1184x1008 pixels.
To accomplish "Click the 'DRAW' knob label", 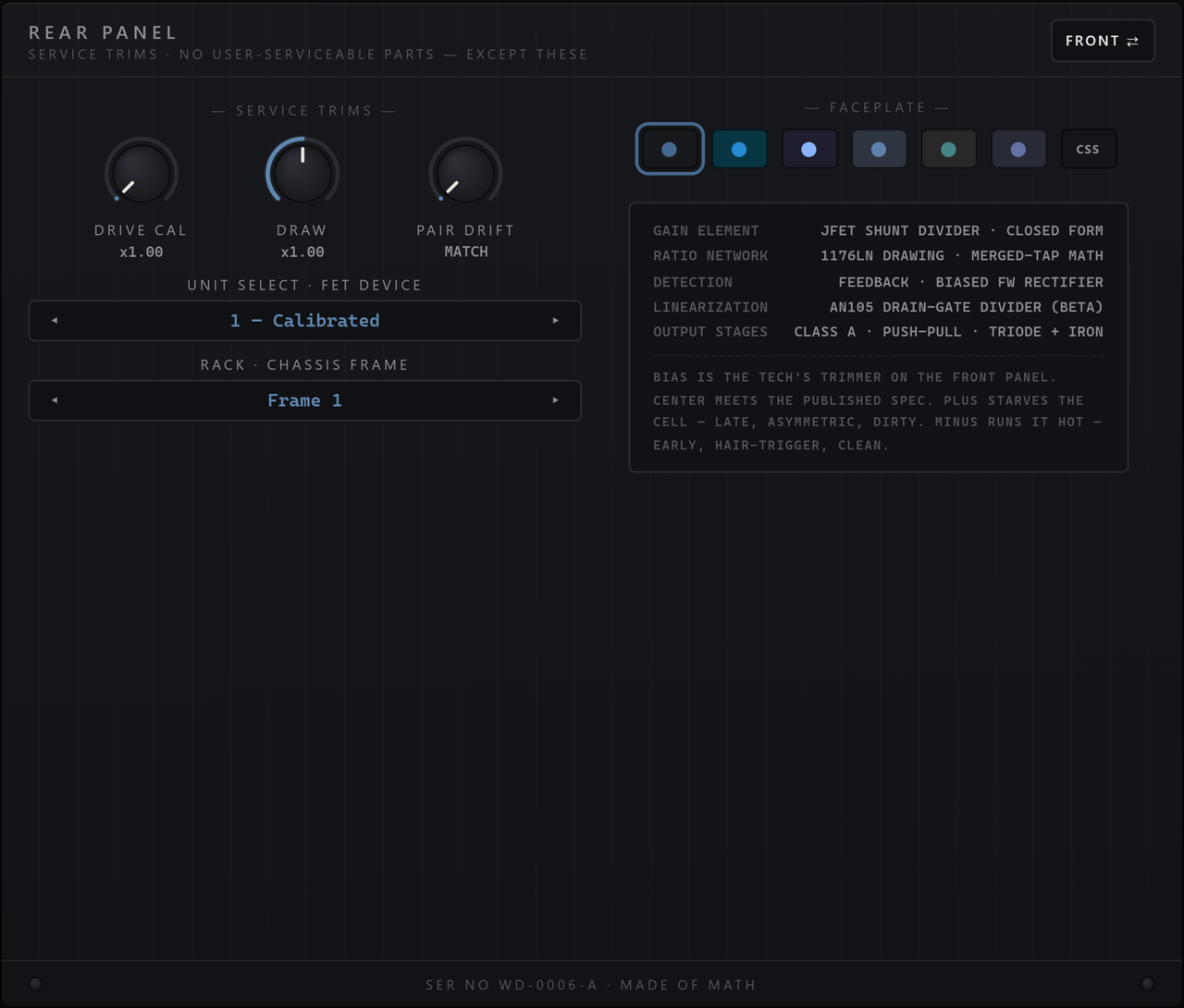I will 302,230.
